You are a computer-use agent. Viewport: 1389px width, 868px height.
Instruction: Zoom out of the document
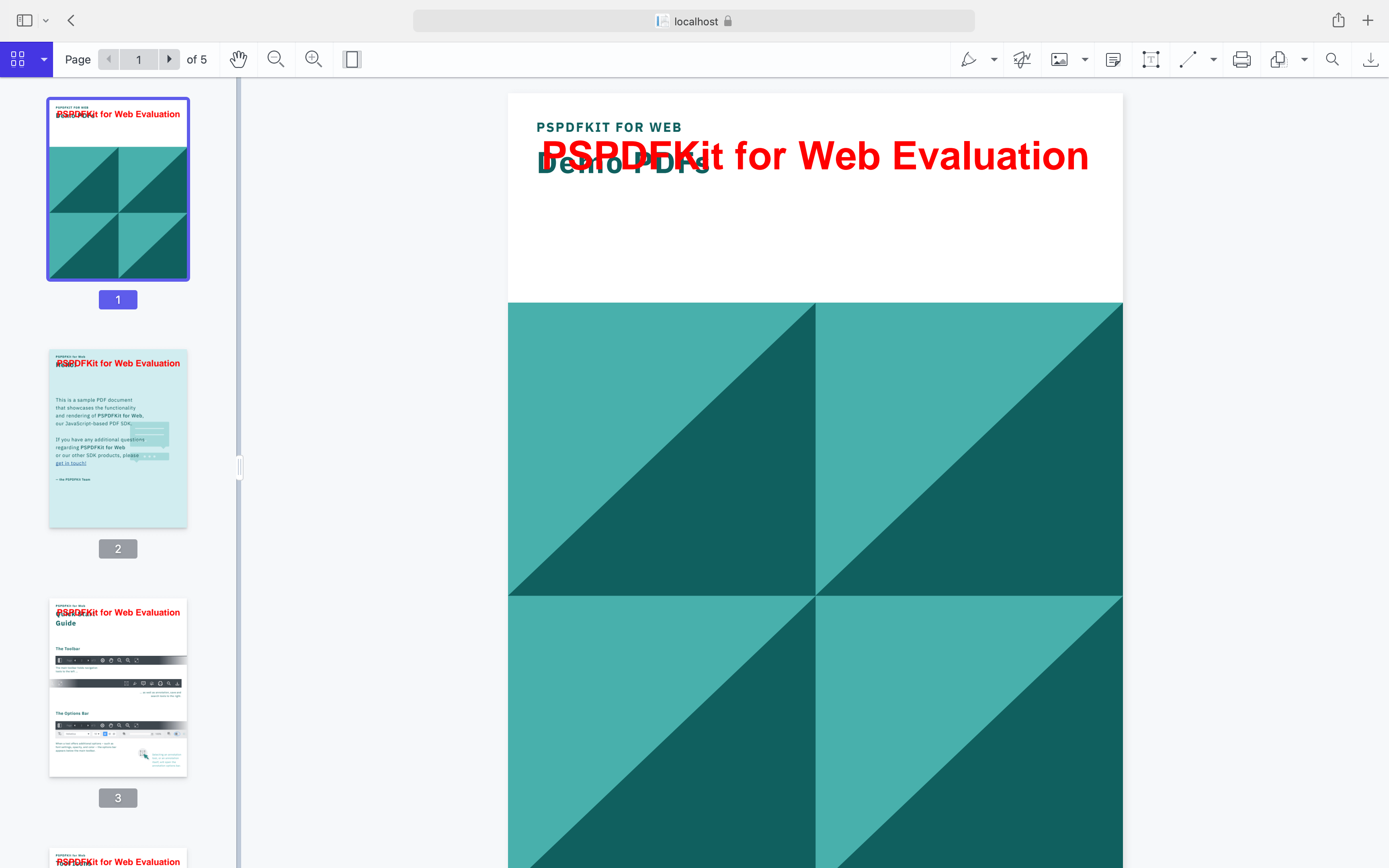click(x=275, y=59)
